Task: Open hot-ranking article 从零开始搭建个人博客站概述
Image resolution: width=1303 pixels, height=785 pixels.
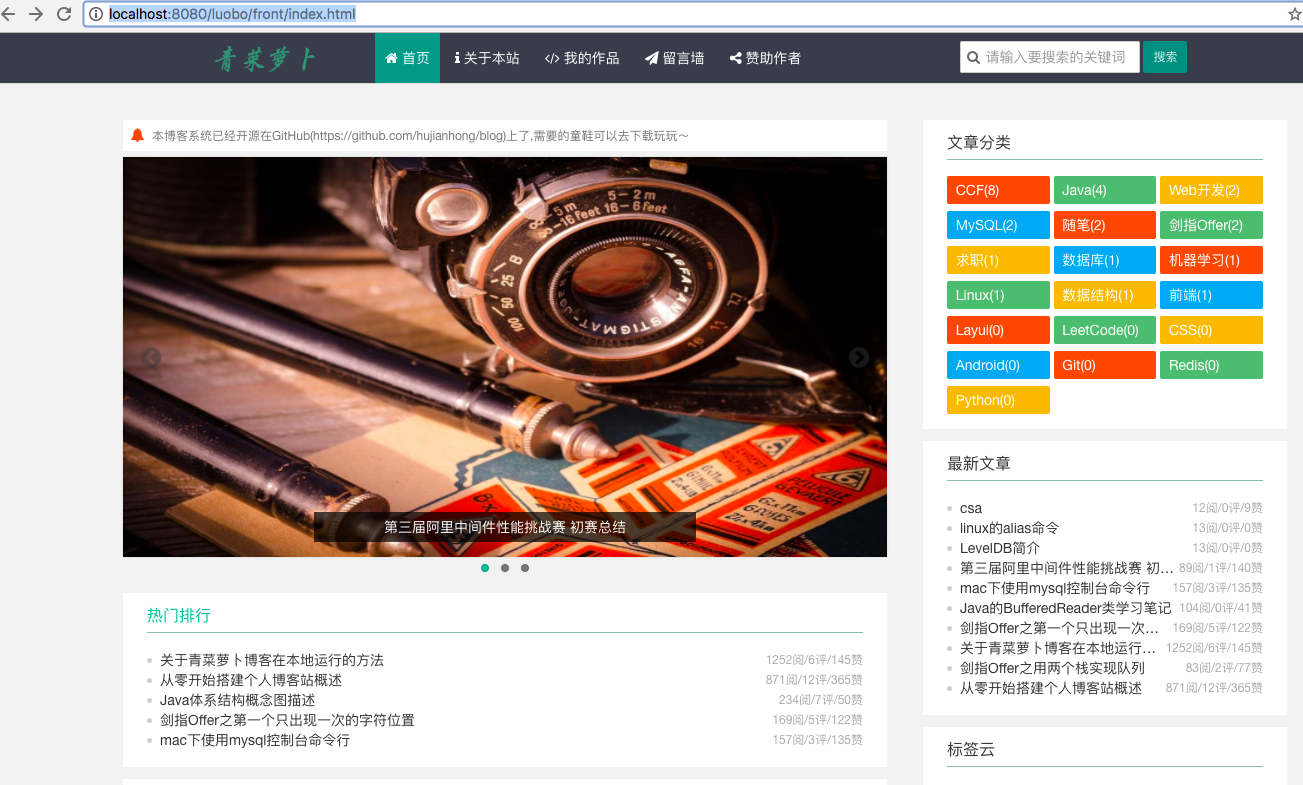Action: click(251, 680)
